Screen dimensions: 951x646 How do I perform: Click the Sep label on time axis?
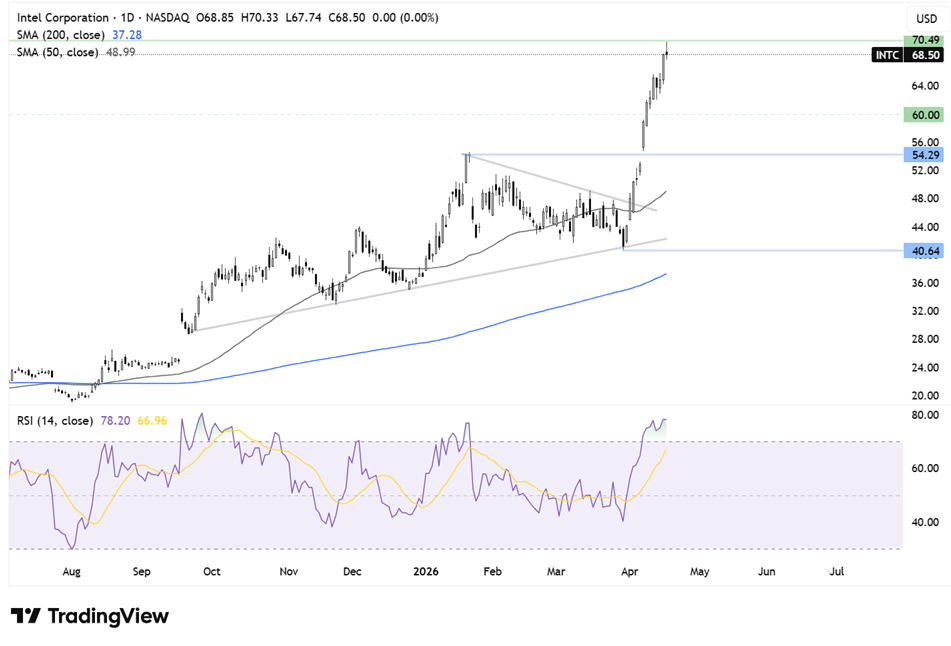141,571
